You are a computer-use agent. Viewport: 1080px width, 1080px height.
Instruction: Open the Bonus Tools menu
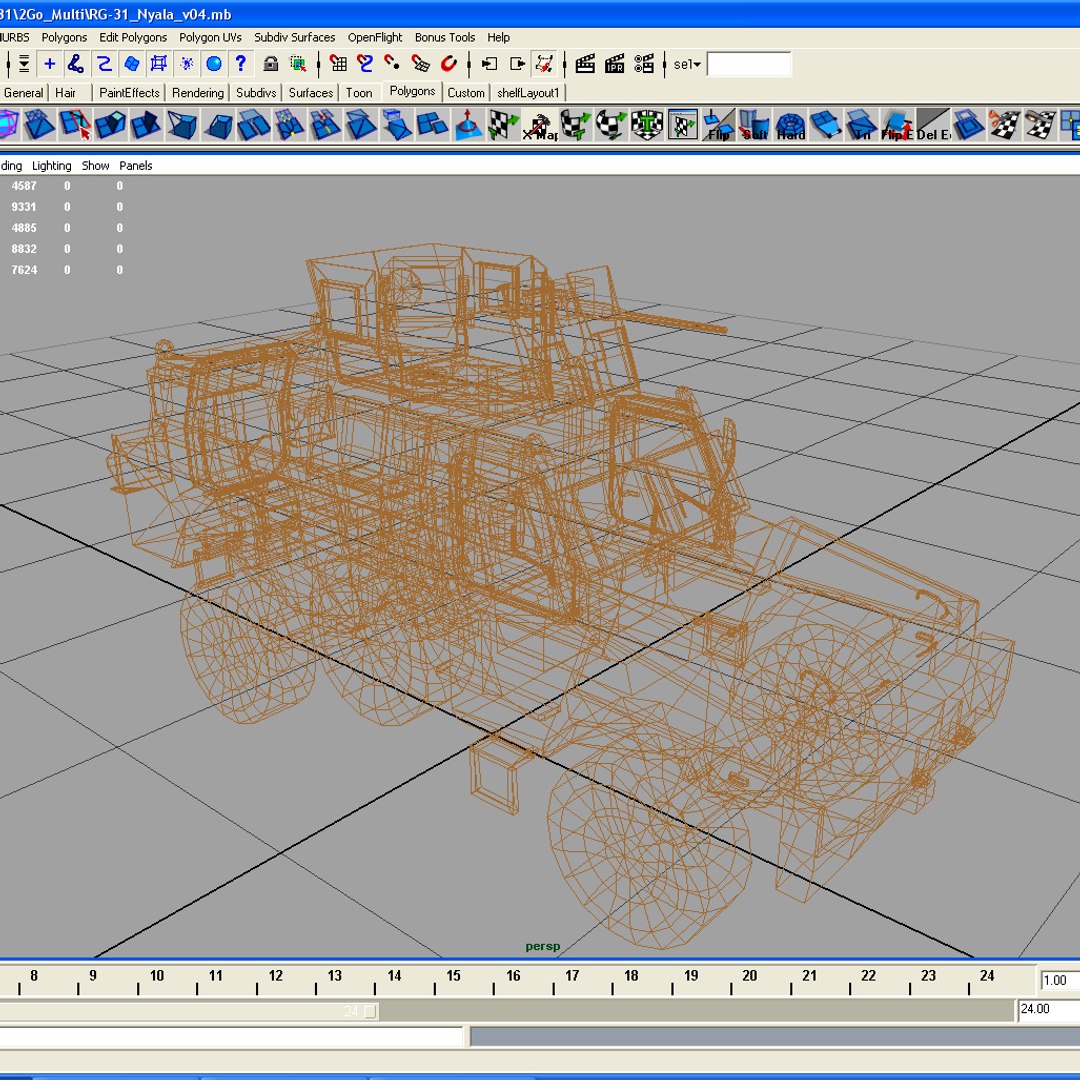pos(445,37)
